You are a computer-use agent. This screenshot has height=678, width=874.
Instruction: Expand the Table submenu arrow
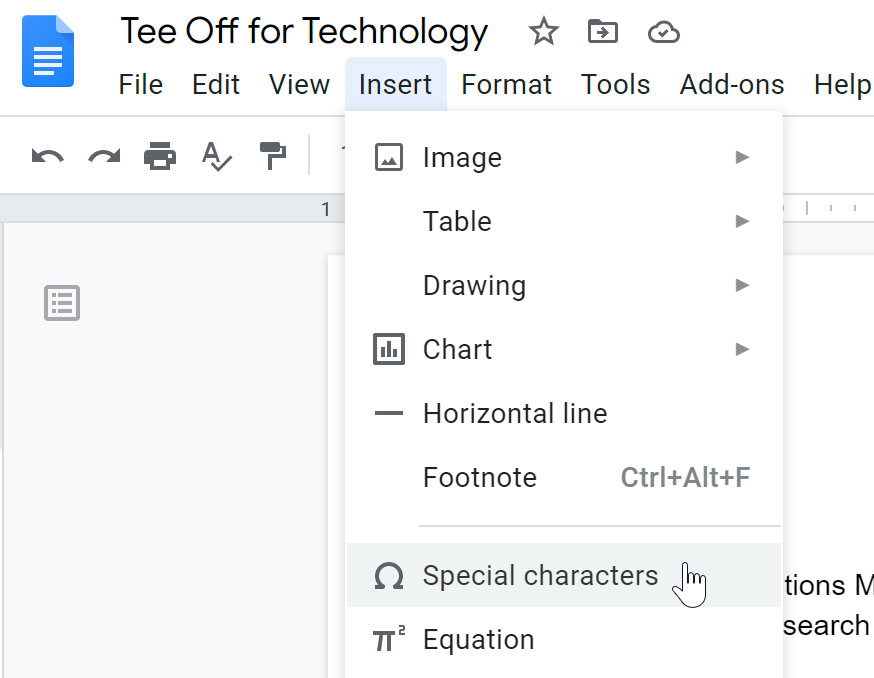coord(742,221)
